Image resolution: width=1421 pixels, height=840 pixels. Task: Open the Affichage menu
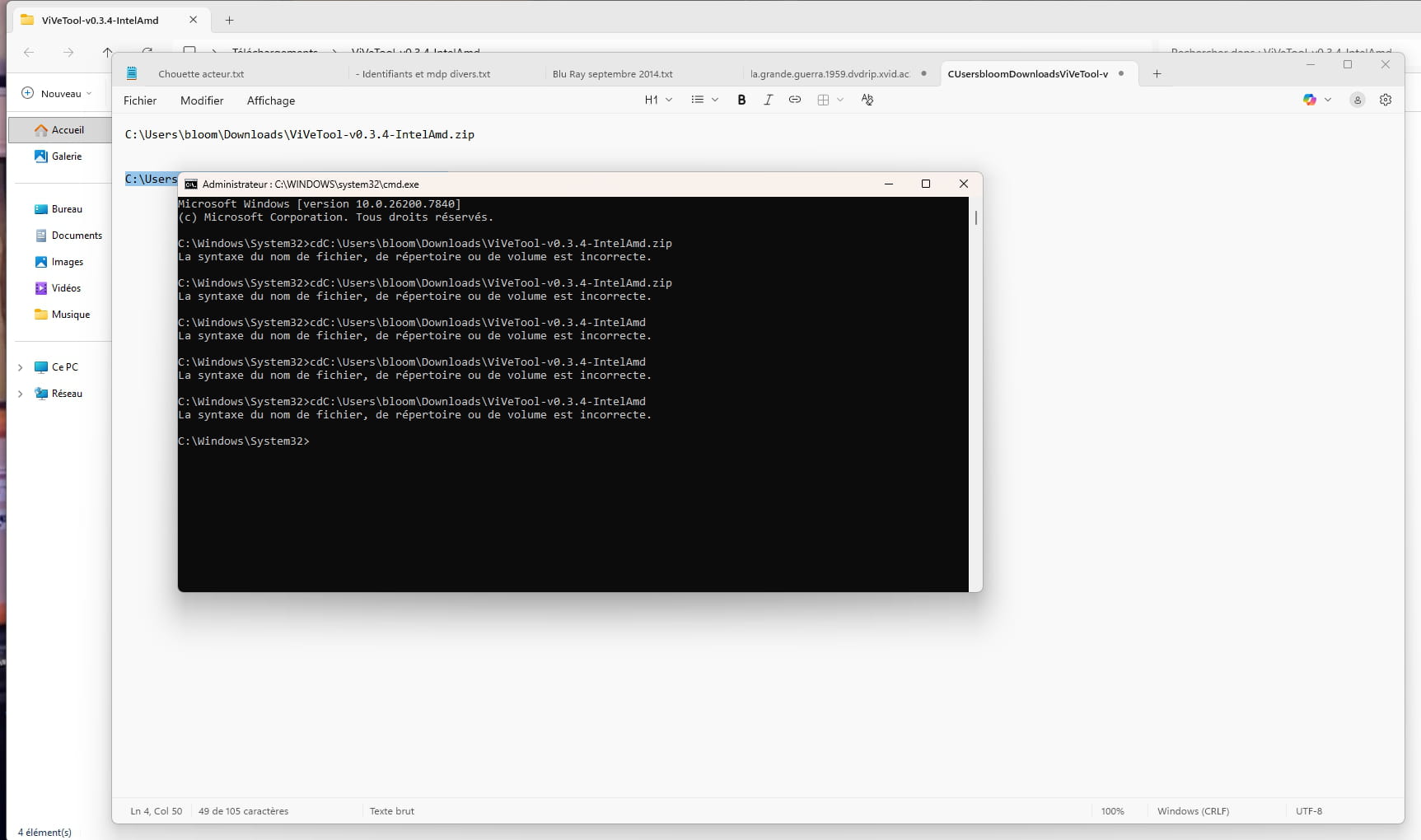tap(271, 100)
